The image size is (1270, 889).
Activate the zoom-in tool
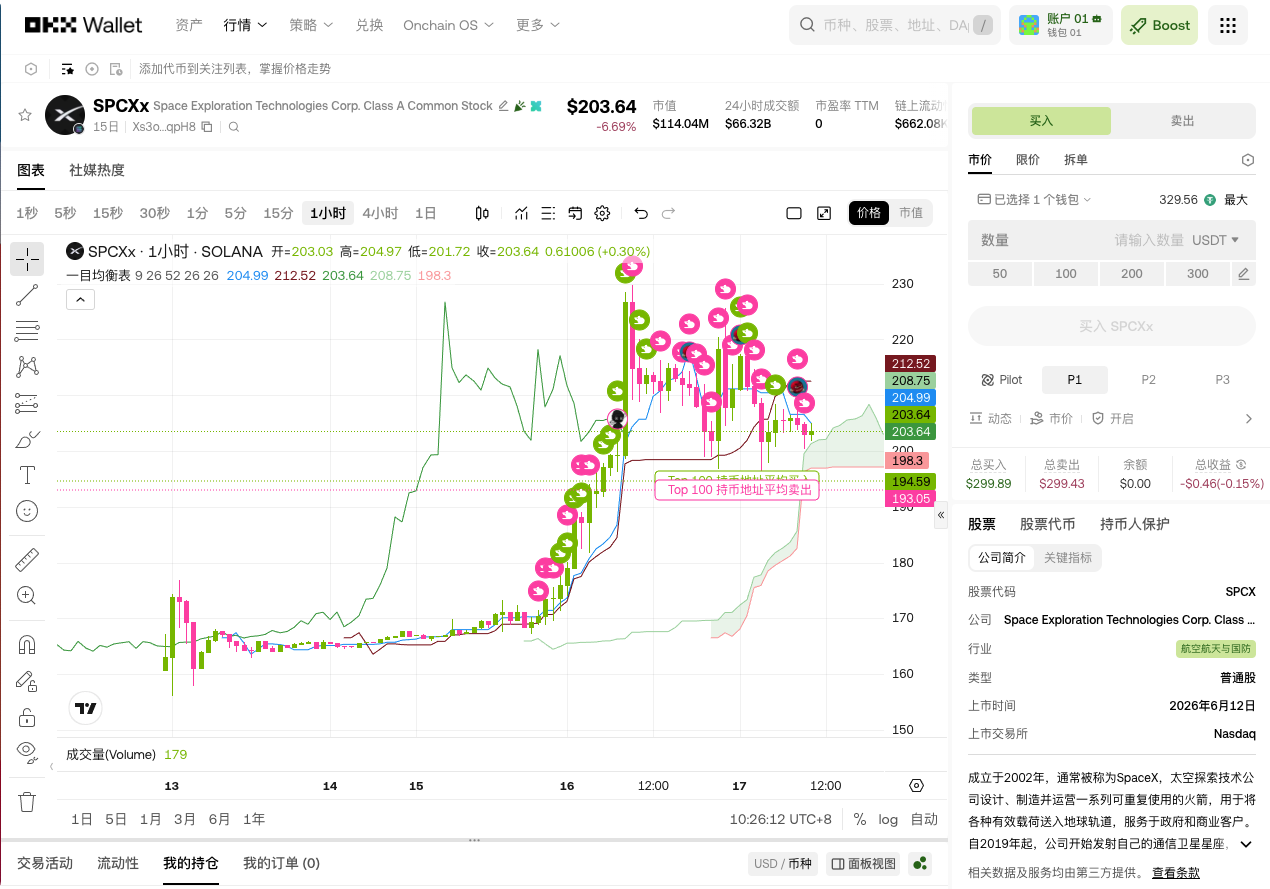[x=27, y=596]
